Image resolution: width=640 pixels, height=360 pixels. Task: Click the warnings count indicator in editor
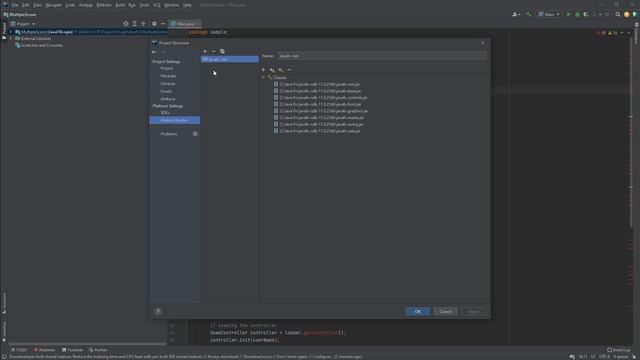pyautogui.click(x=613, y=33)
